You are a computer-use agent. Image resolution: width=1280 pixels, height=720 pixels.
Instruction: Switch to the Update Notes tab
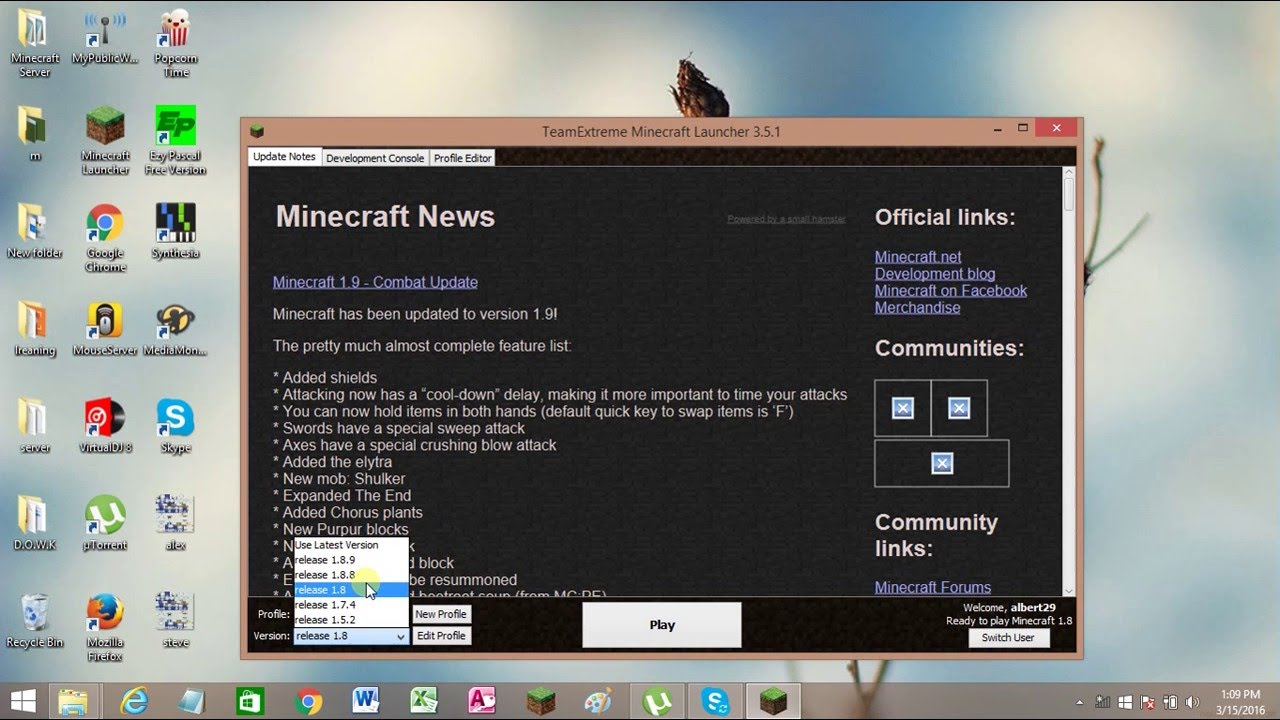284,157
